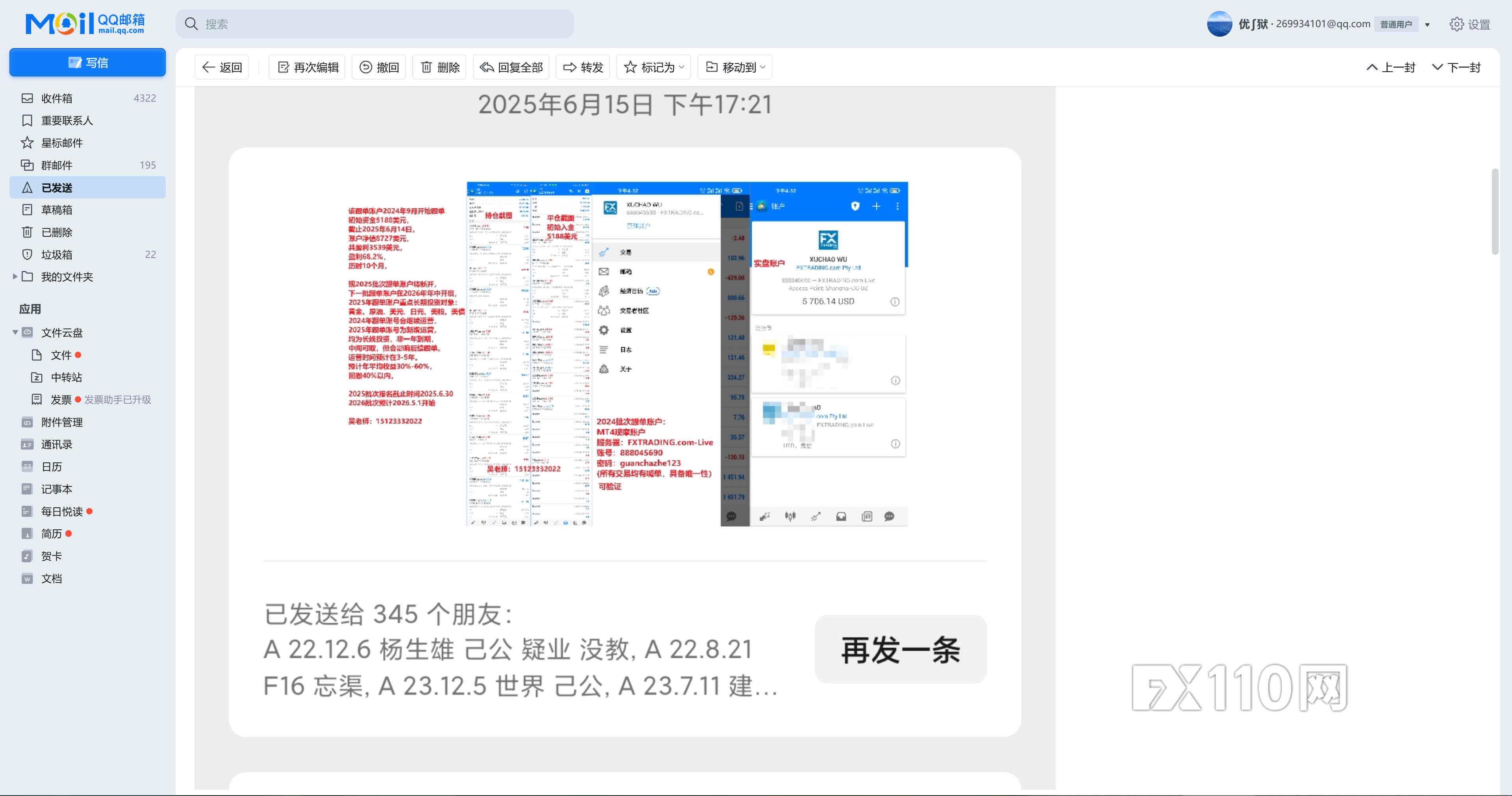The height and width of the screenshot is (796, 1512).
Task: Click the Important Contacts bookmark icon
Action: point(27,121)
